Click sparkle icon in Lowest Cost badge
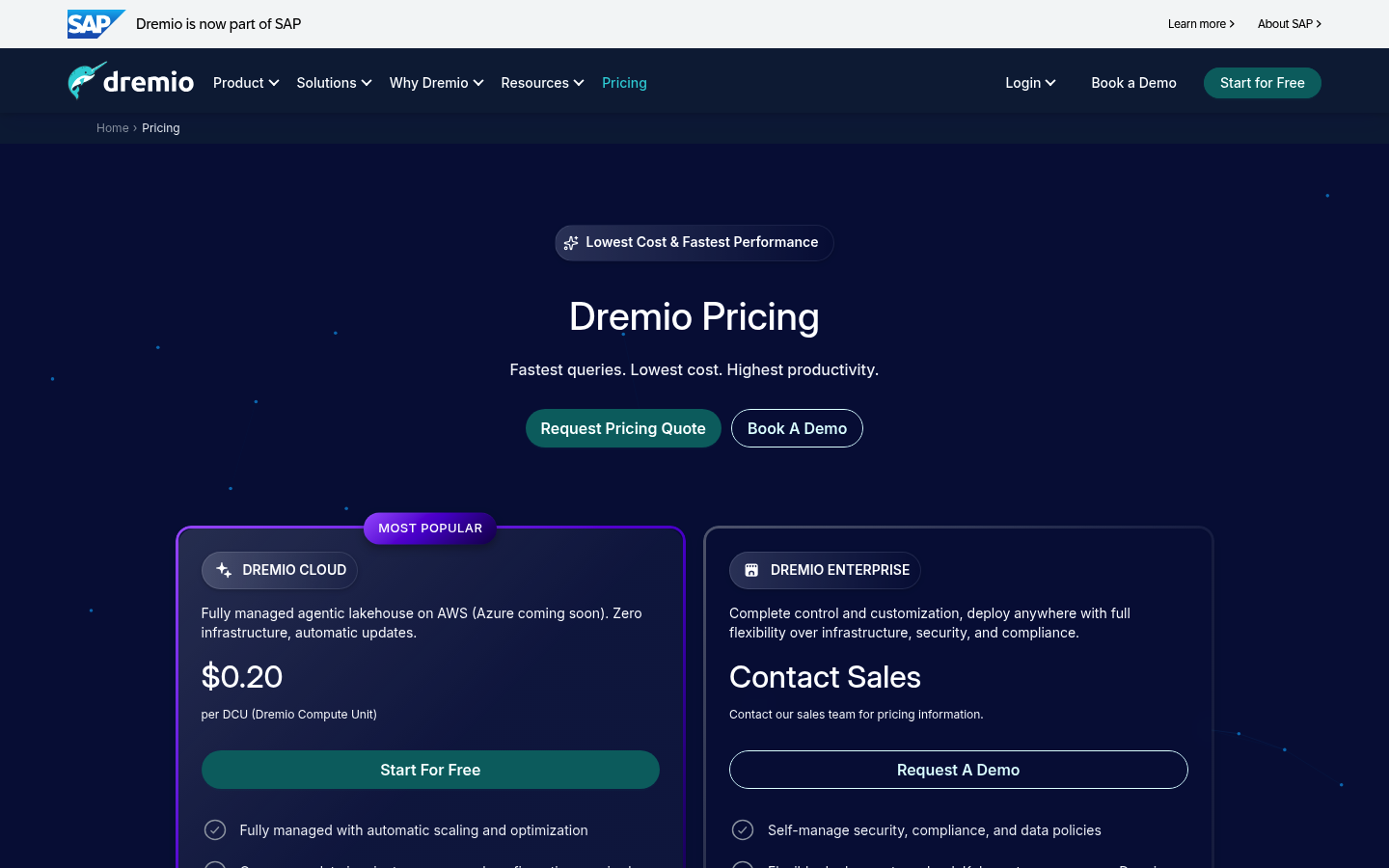1389x868 pixels. point(571,243)
